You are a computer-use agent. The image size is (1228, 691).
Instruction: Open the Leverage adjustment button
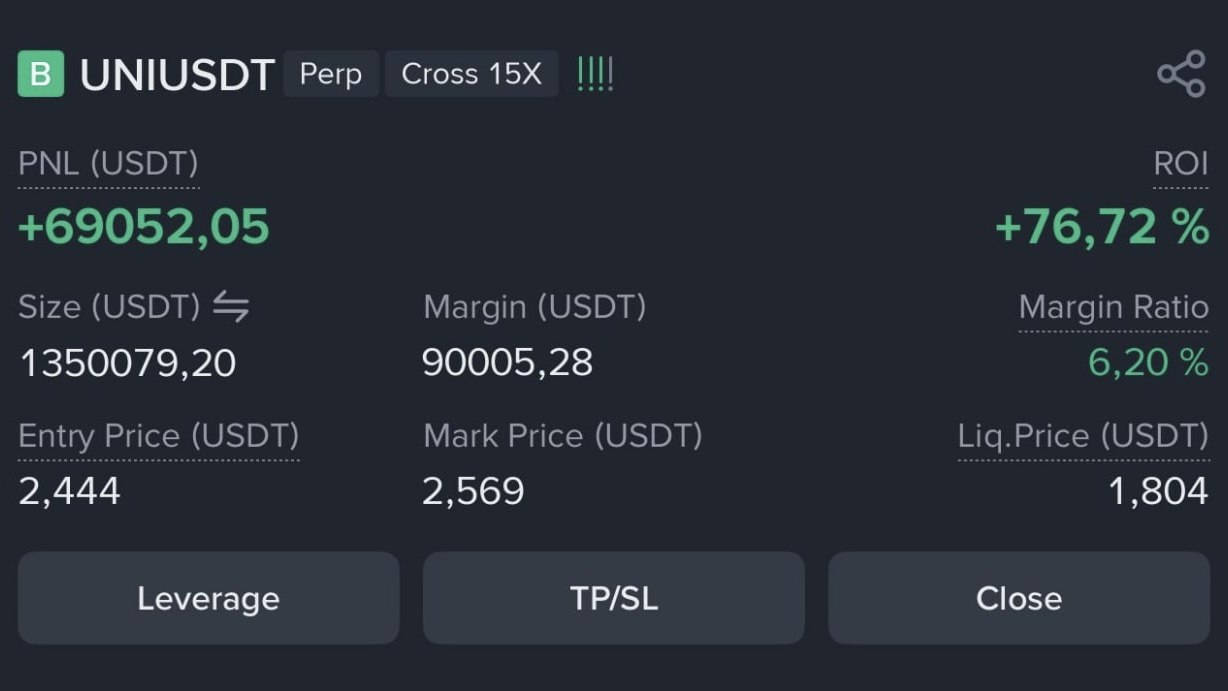tap(208, 598)
